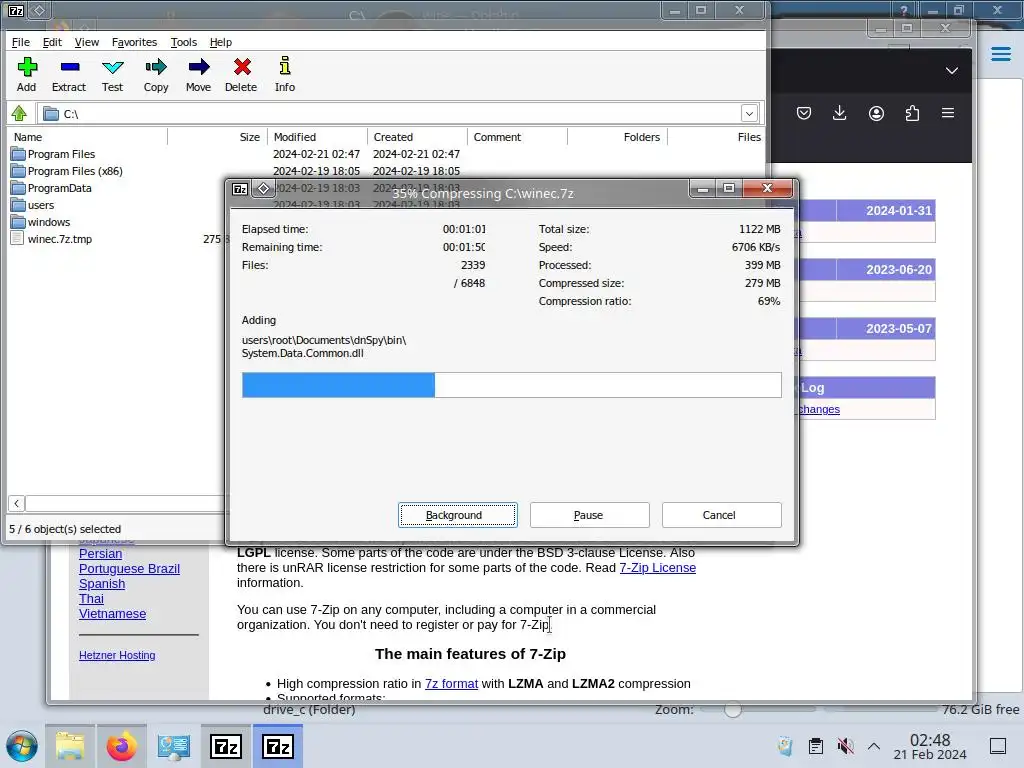1024x768 pixels.
Task: Open the Persian language link
Action: (x=101, y=554)
